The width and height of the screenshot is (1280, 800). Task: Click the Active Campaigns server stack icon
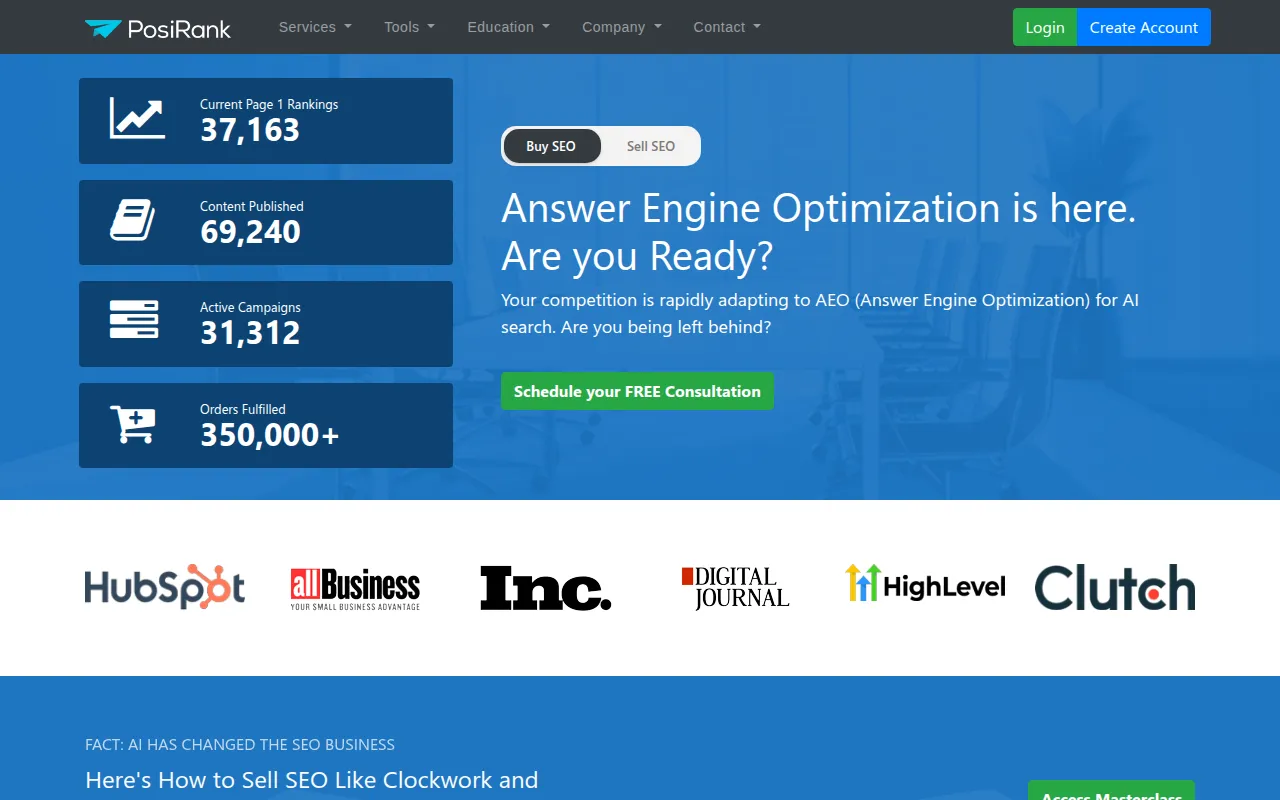134,319
